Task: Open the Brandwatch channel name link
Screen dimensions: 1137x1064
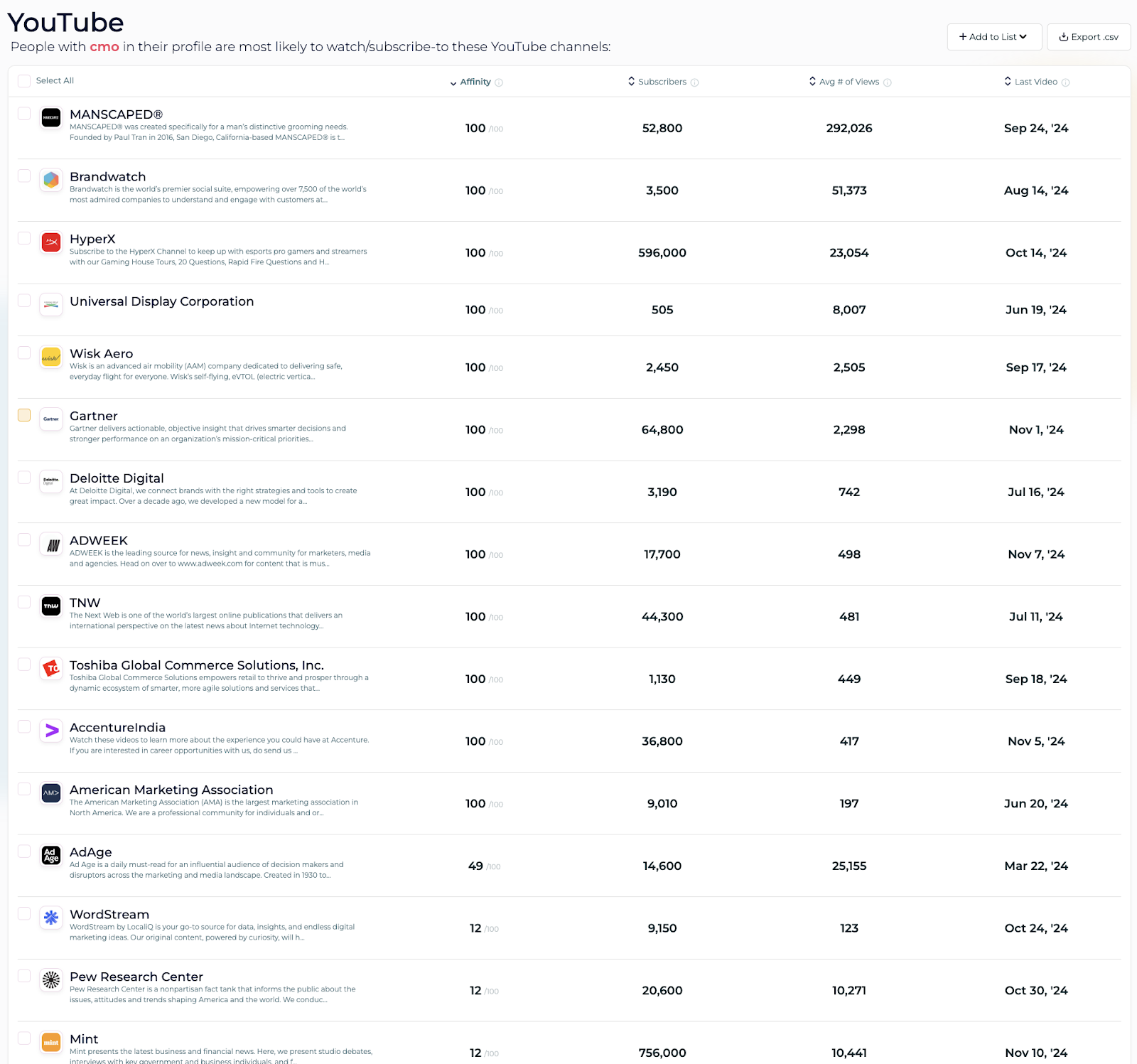Action: point(108,177)
